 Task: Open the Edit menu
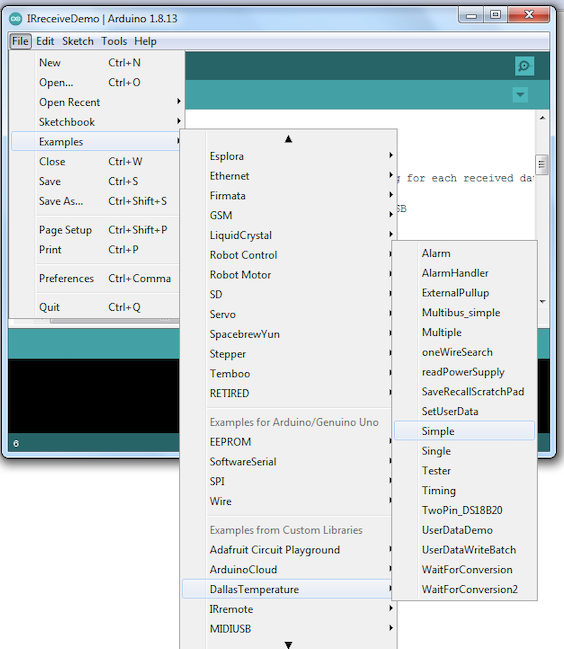[45, 41]
